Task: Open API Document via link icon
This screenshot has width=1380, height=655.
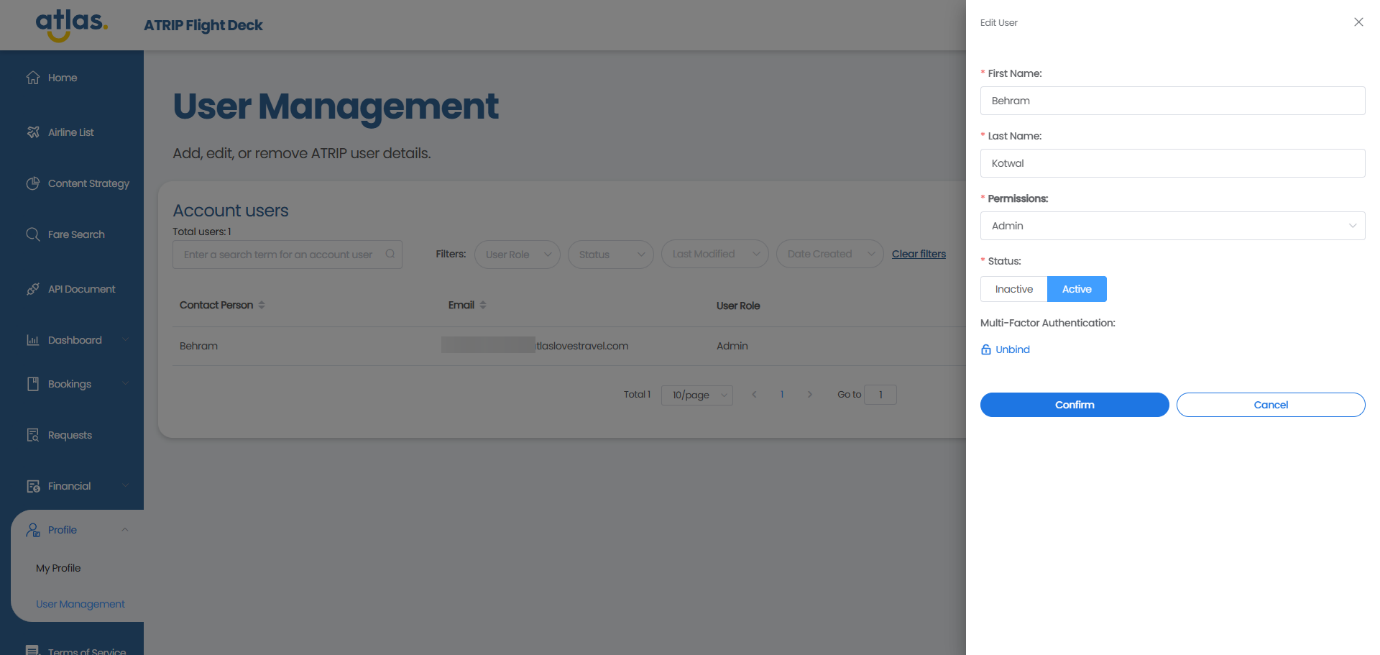Action: point(33,289)
